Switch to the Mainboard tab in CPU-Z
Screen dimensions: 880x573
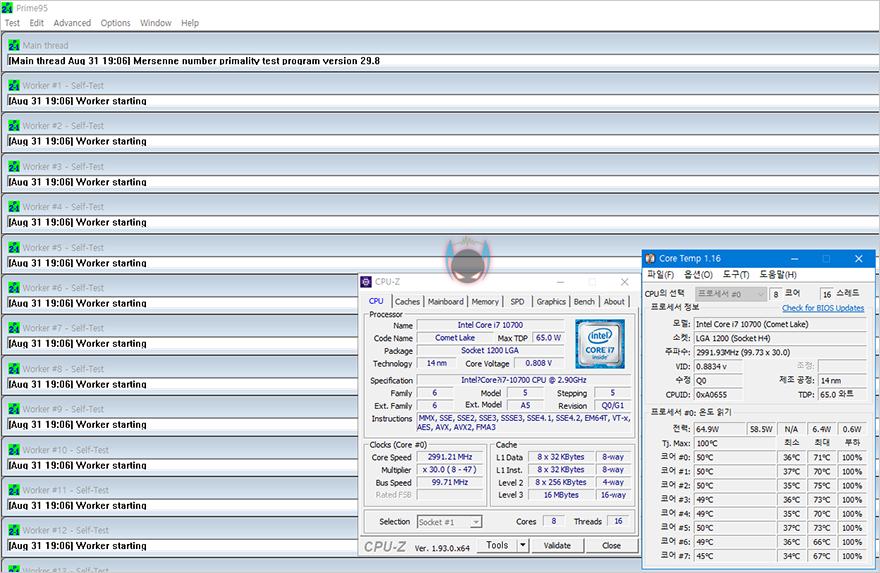click(x=446, y=301)
